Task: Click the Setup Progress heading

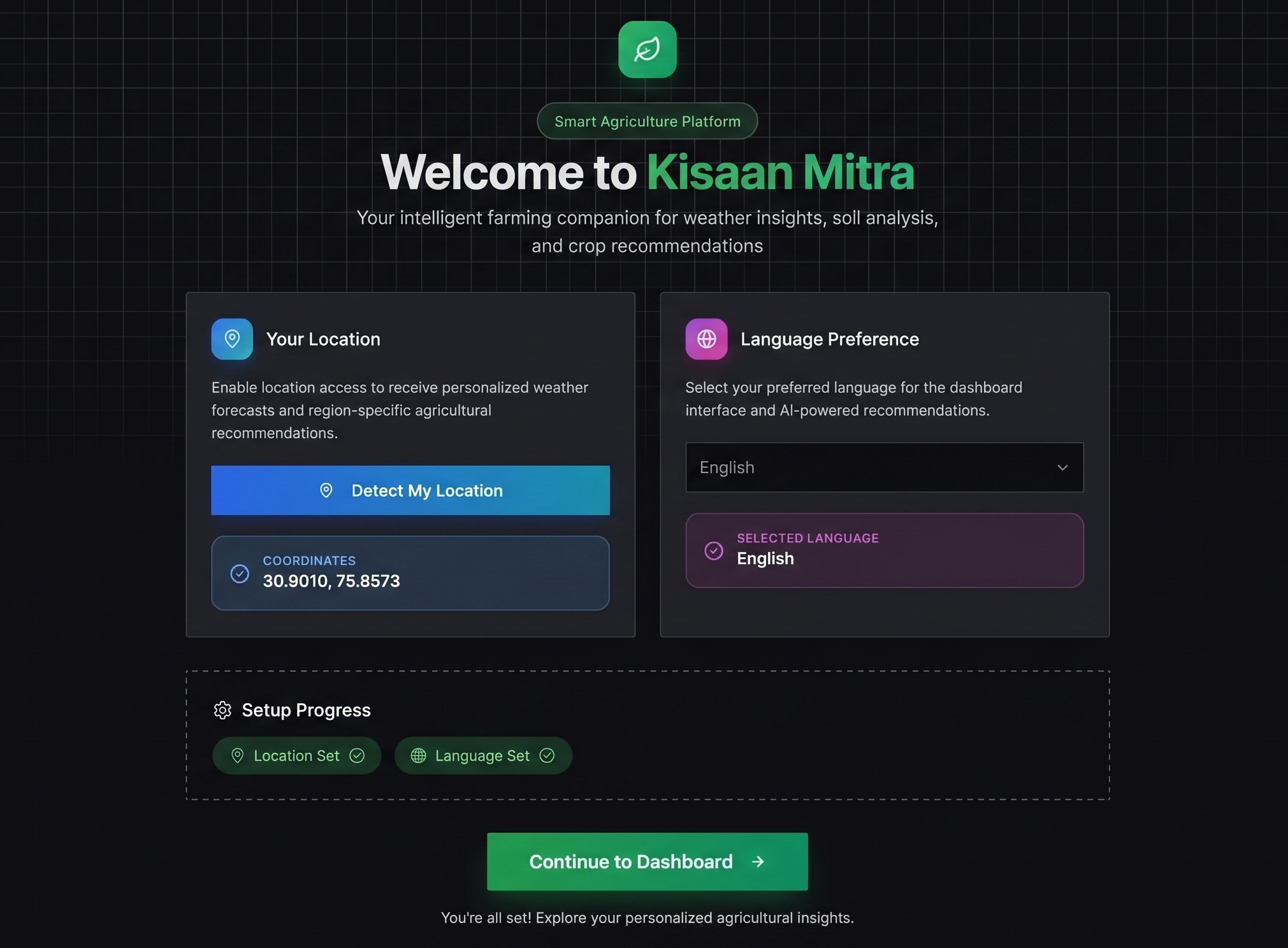Action: (x=306, y=710)
